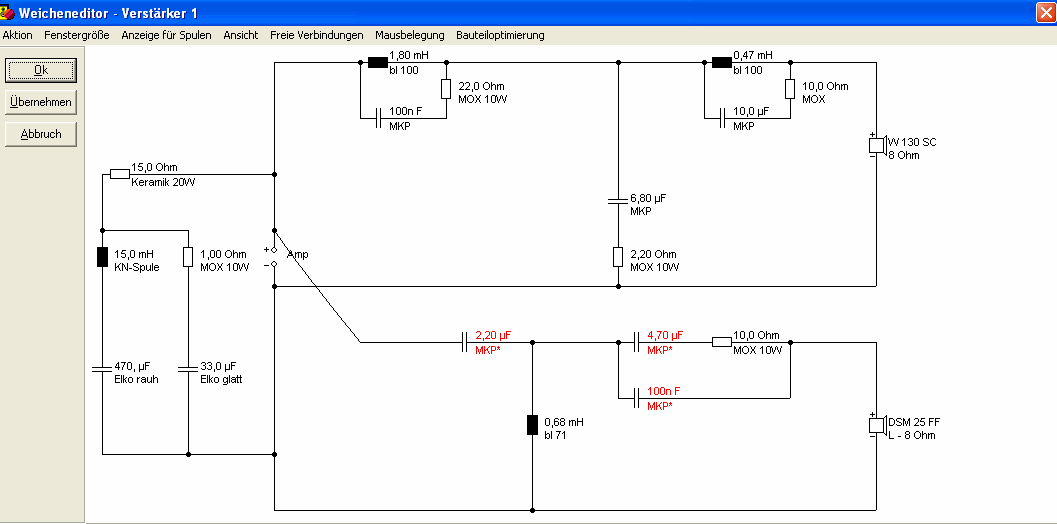Click the 15,0 mH KN-Spule inductor
The image size is (1057, 524).
(x=102, y=257)
